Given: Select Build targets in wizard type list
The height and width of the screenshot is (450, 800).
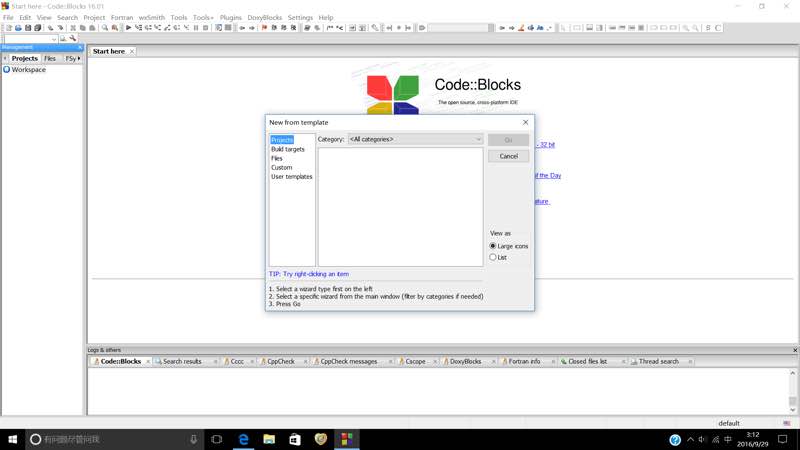Looking at the screenshot, I should (x=288, y=149).
